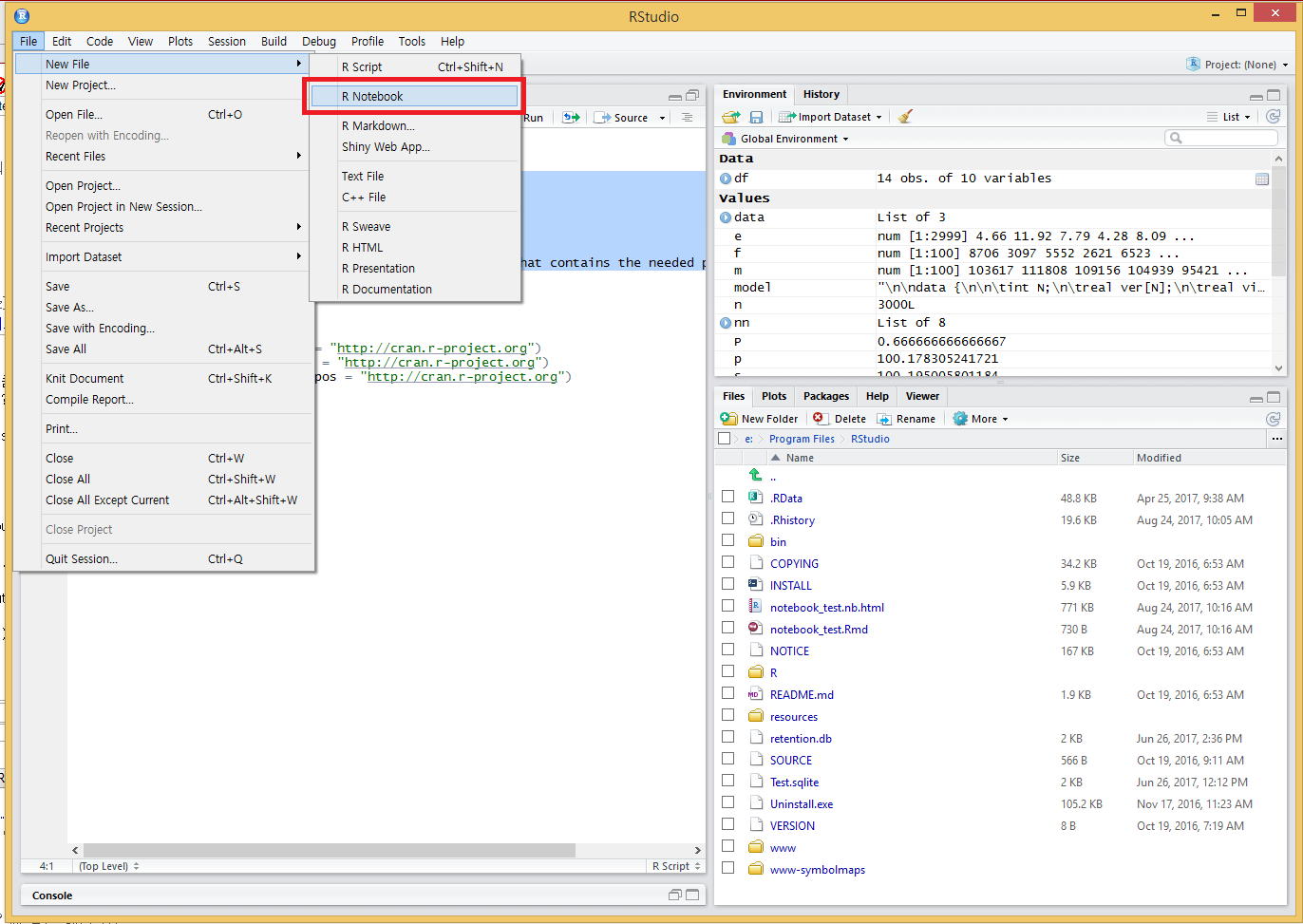Open the www-symbolmaps folder
The height and width of the screenshot is (924, 1303).
click(817, 870)
